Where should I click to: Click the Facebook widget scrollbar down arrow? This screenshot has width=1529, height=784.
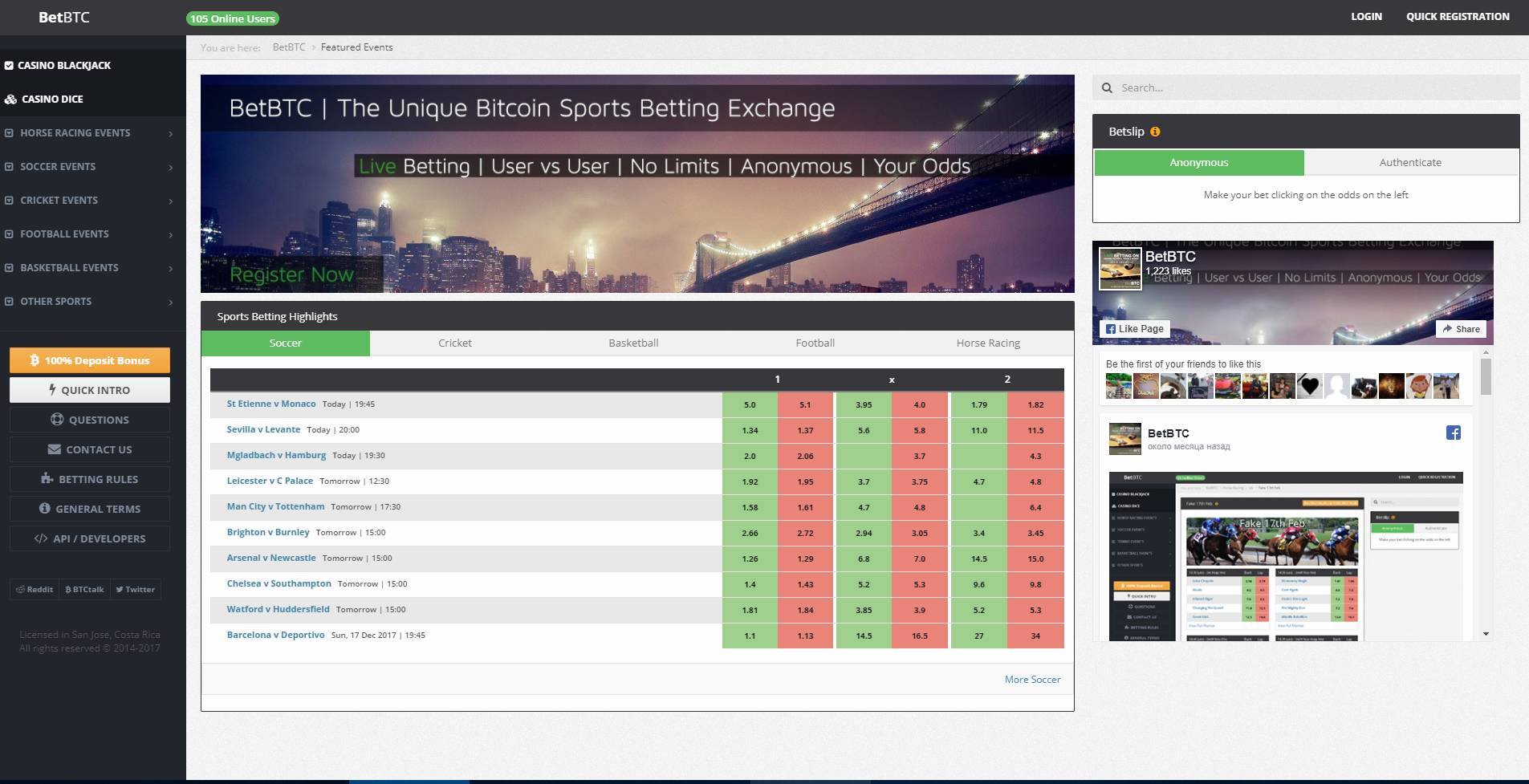(x=1486, y=634)
